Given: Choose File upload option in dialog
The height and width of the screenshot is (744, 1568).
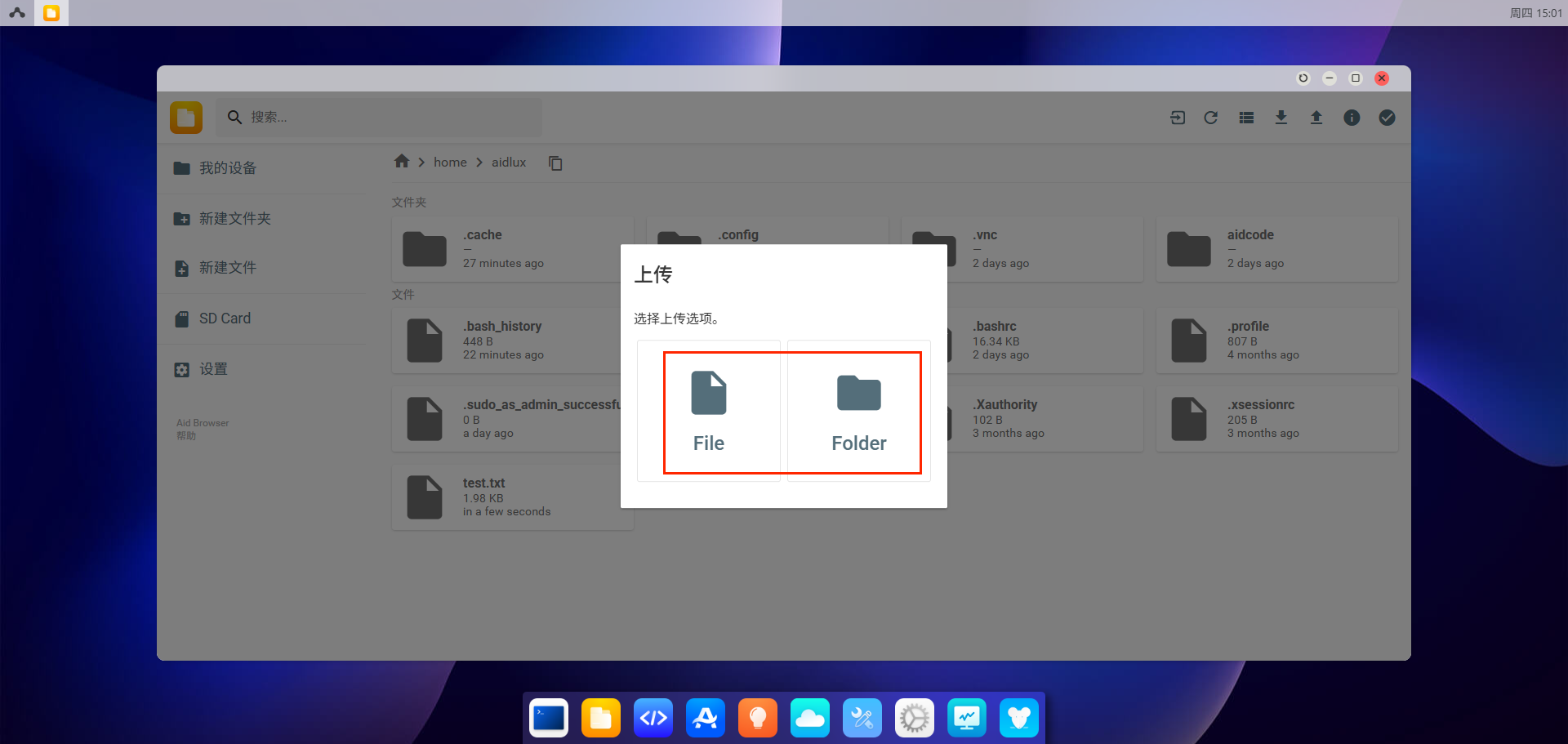Looking at the screenshot, I should (709, 412).
